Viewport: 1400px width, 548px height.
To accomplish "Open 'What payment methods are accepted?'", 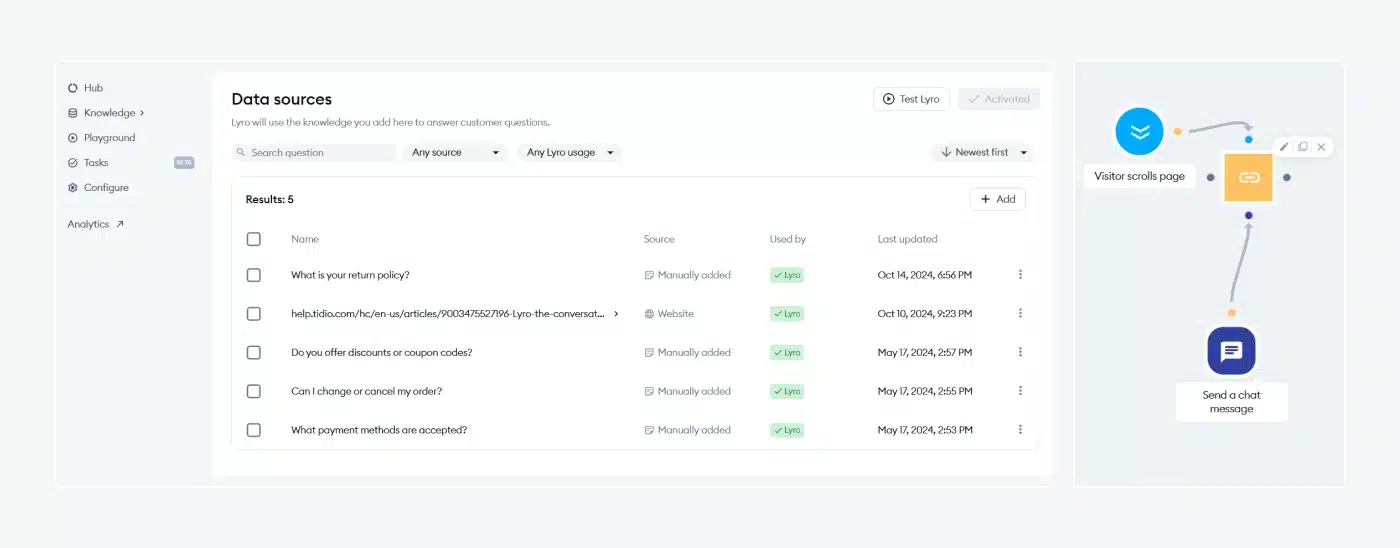I will [x=379, y=430].
